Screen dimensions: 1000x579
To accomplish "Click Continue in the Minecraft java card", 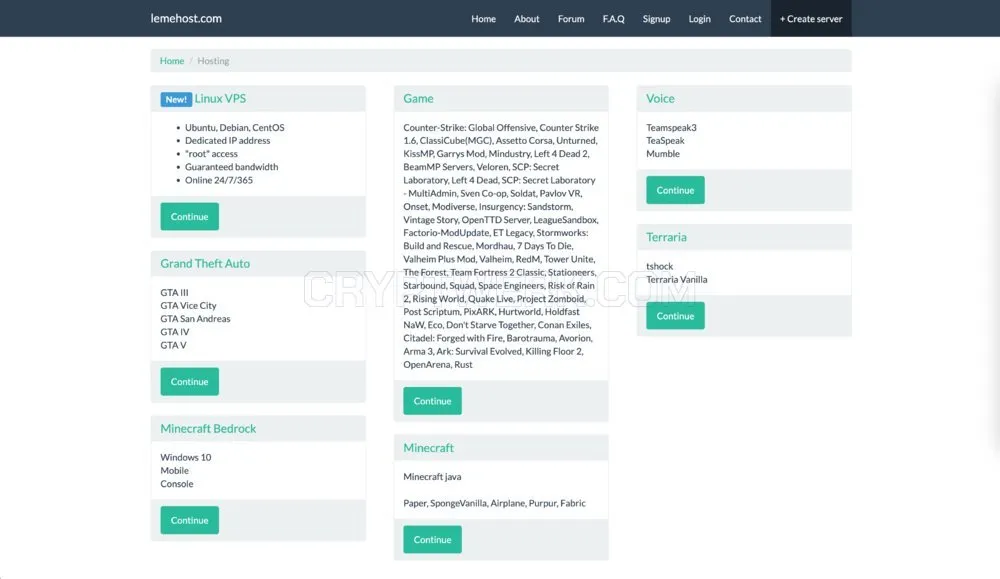I will tap(432, 539).
